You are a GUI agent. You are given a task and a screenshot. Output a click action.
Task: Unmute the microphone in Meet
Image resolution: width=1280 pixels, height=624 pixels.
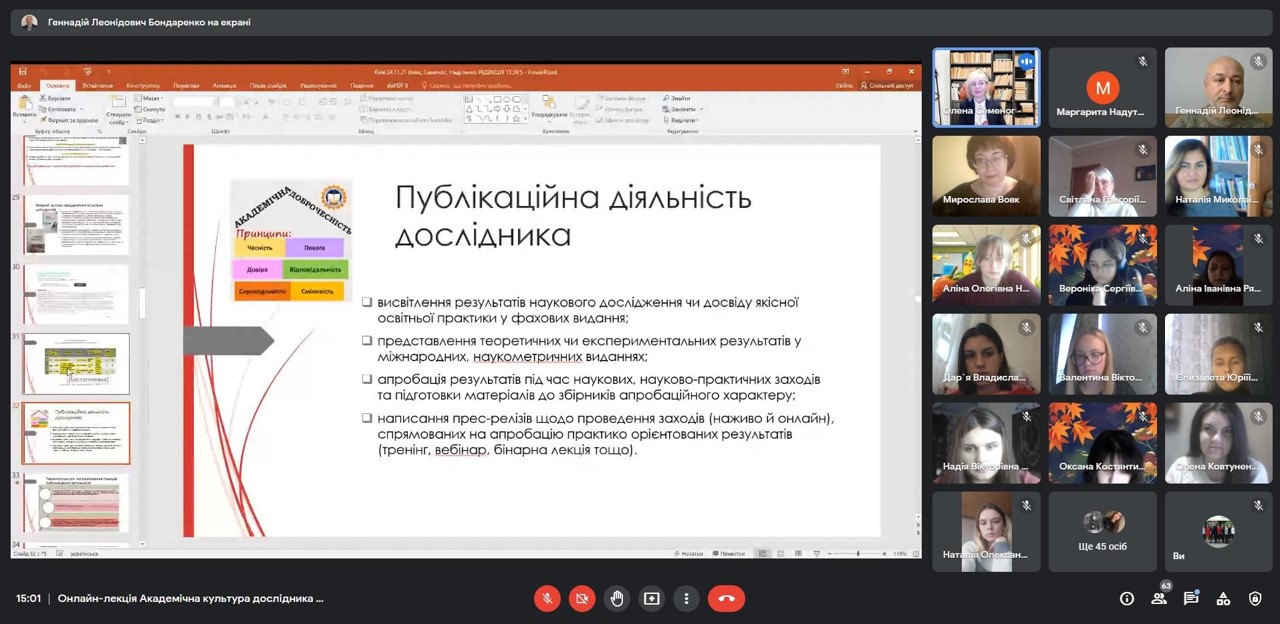[547, 598]
